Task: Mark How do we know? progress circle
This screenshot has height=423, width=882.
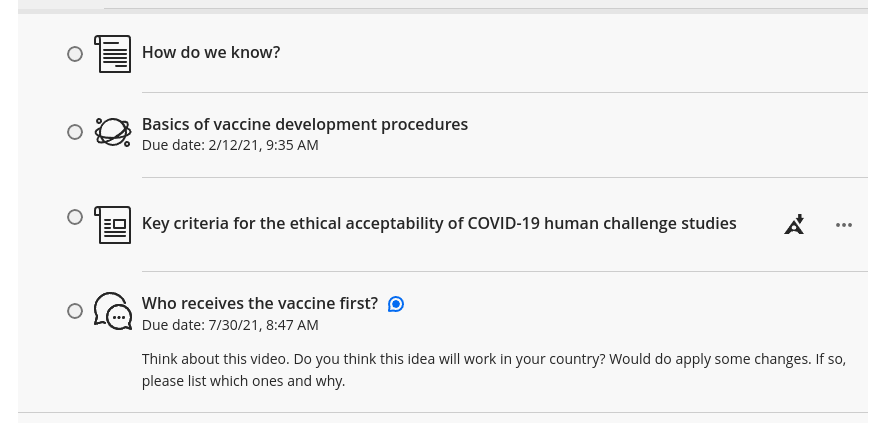Action: 75,54
